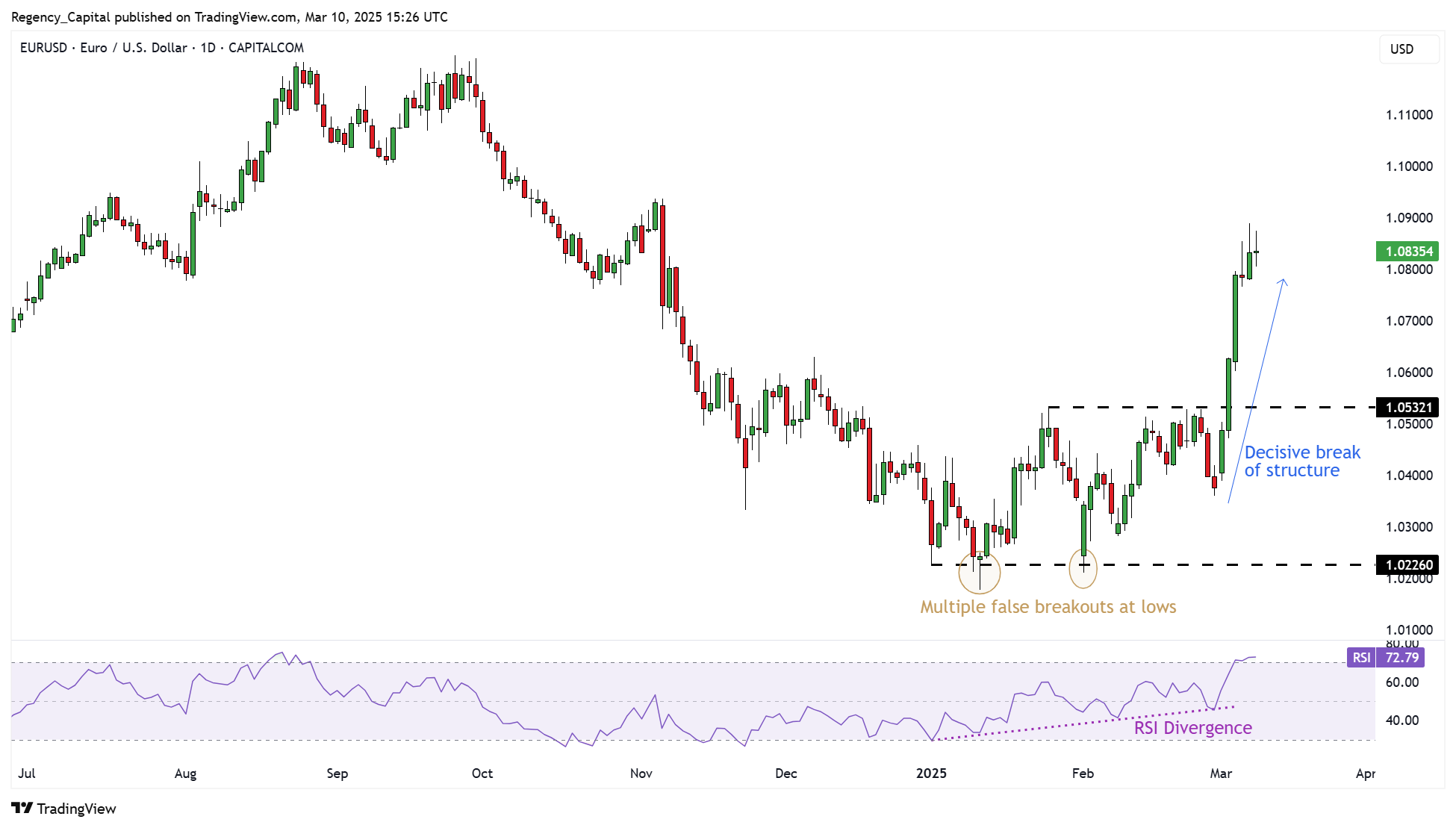Click the current price label 1.08354
Screen dimensions: 1456x828
pyautogui.click(x=1407, y=252)
